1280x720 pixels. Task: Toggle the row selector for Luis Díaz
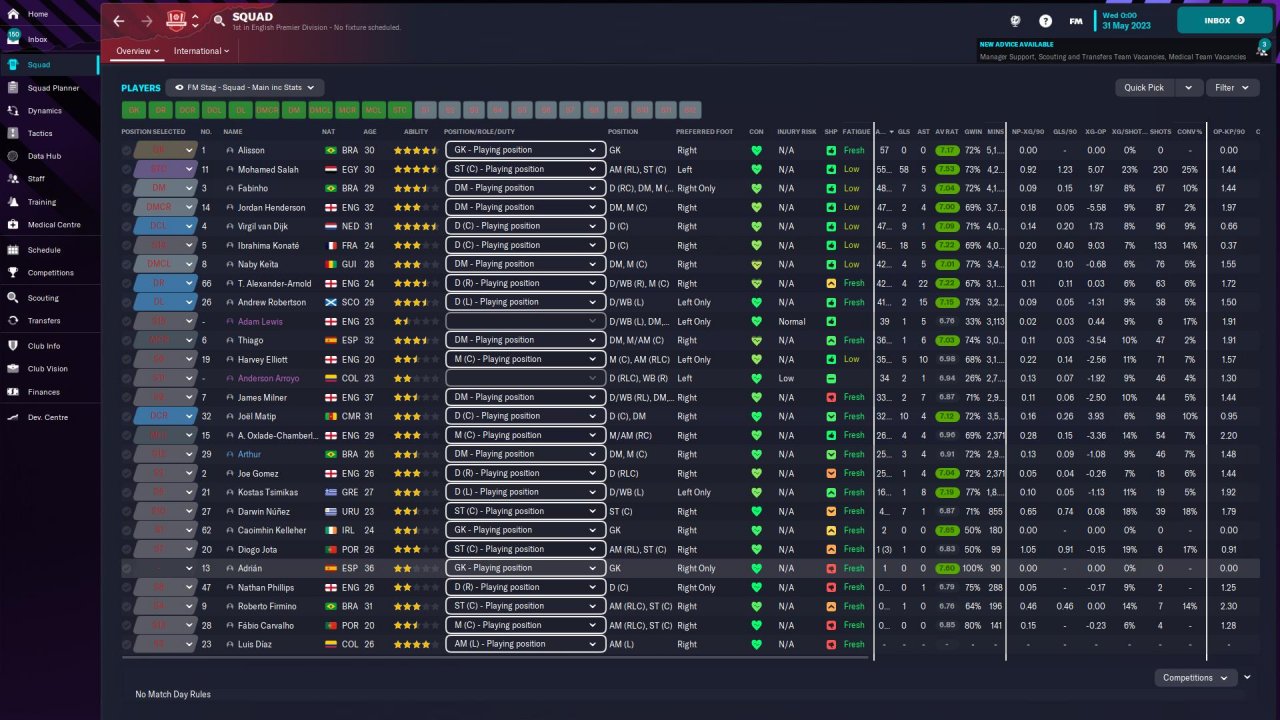pyautogui.click(x=127, y=644)
